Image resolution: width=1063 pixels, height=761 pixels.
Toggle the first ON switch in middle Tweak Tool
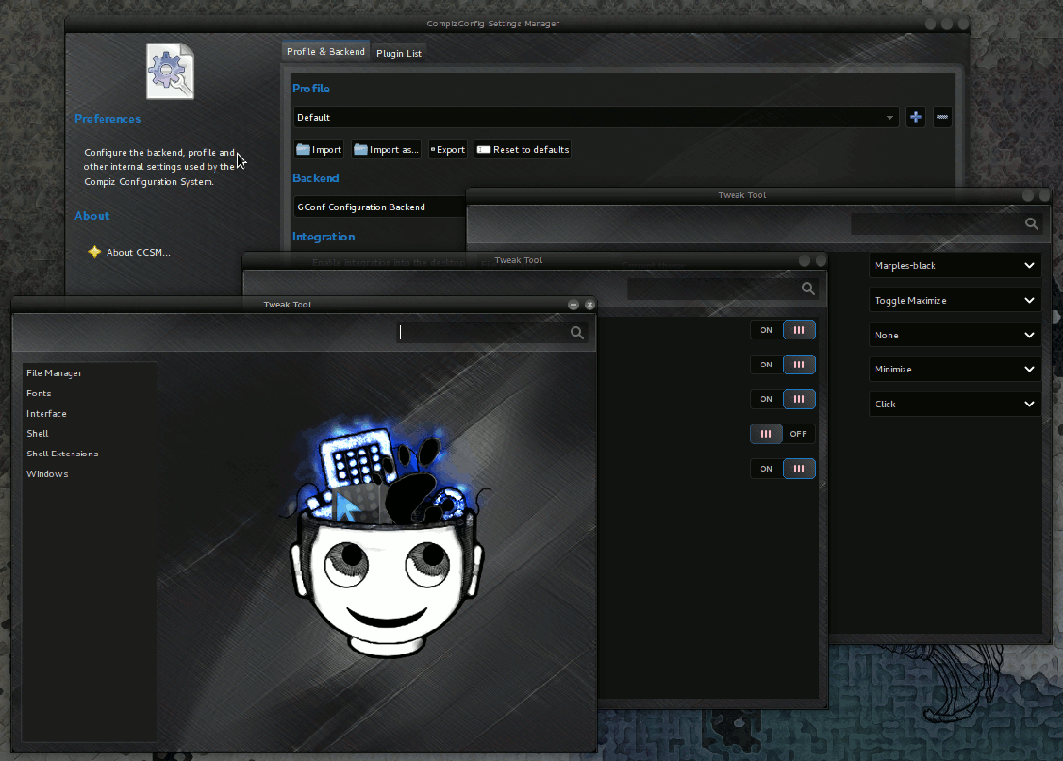783,330
